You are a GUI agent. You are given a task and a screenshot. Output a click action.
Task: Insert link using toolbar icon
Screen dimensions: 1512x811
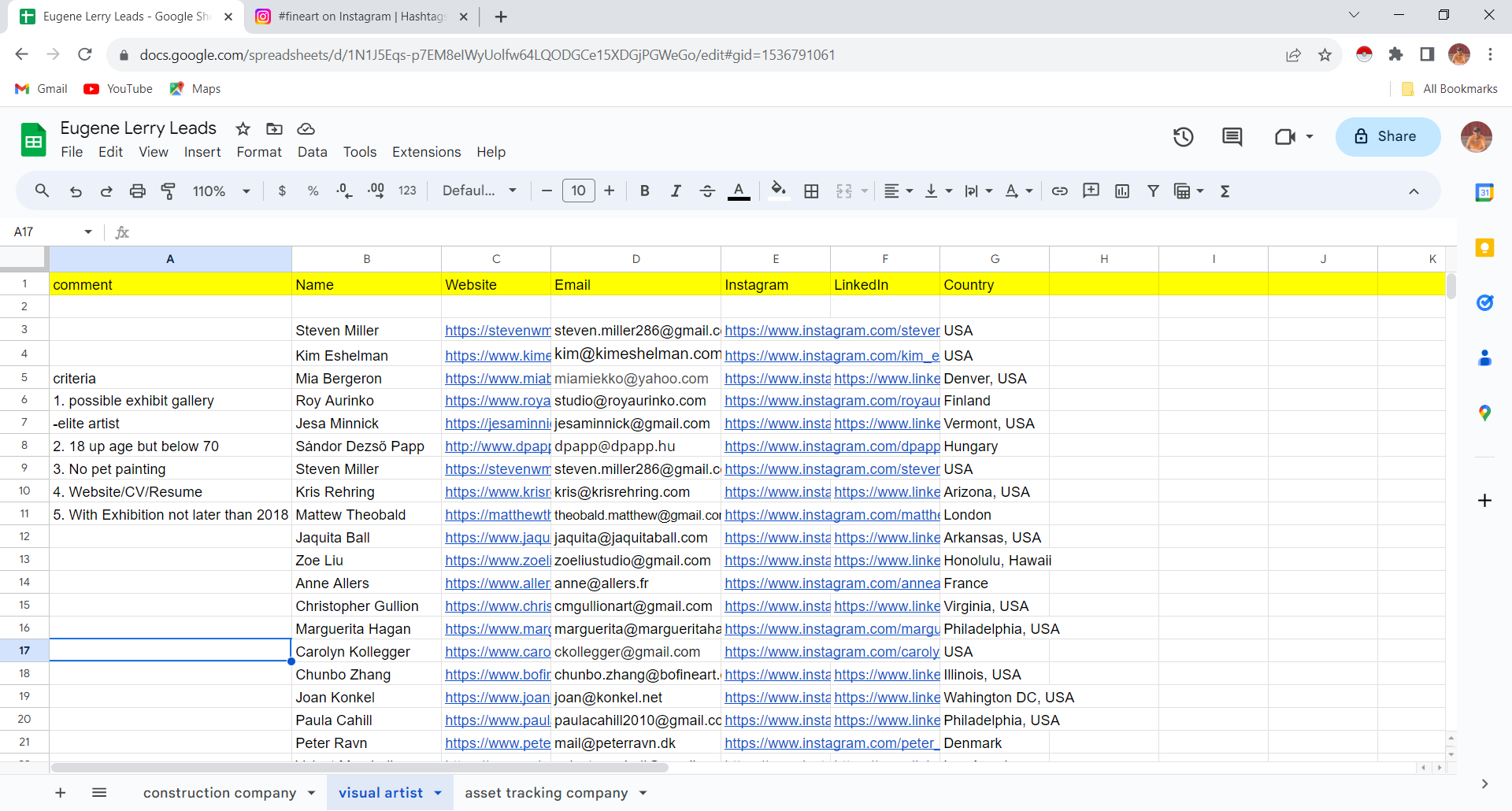click(1060, 191)
